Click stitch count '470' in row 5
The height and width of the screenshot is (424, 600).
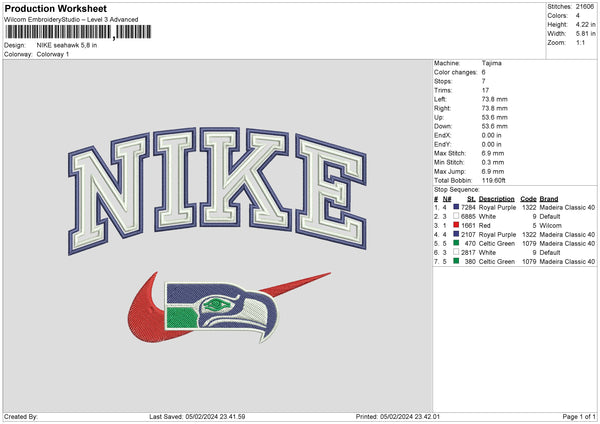coord(470,244)
